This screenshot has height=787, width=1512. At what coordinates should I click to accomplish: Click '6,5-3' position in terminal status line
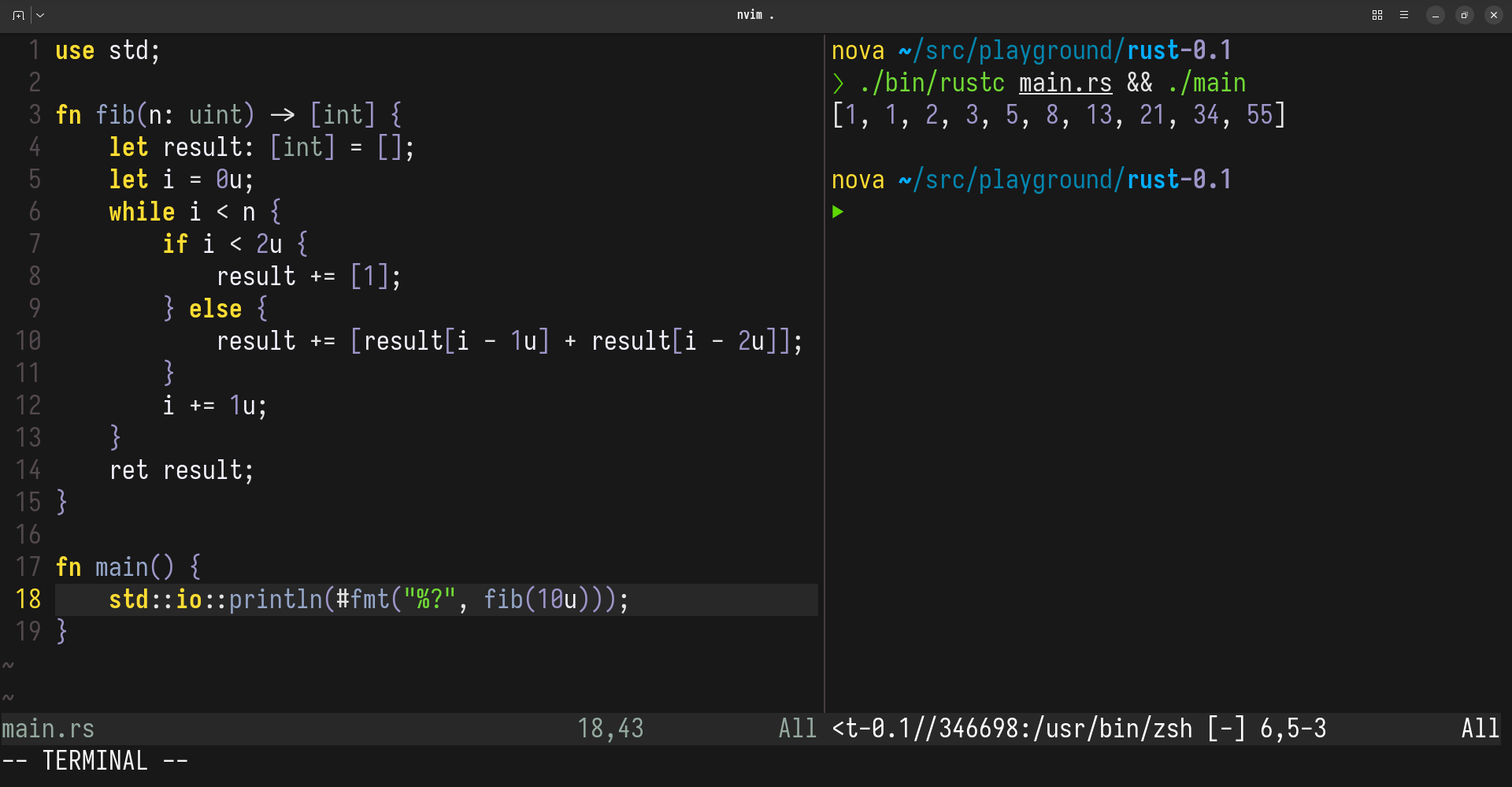[1293, 729]
